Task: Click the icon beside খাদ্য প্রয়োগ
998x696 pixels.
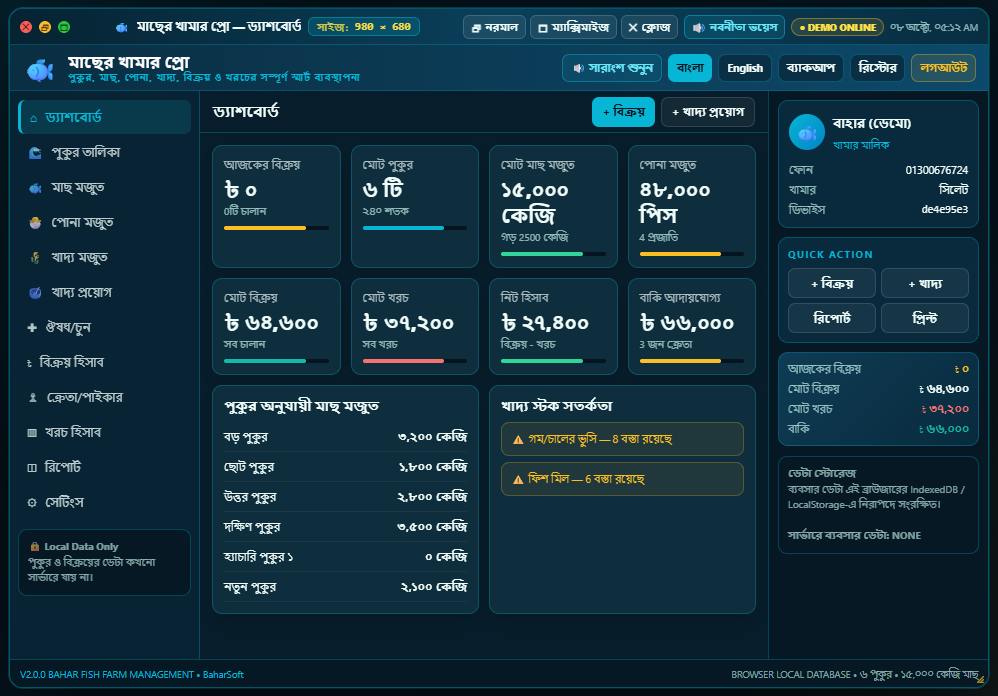Action: tap(35, 293)
